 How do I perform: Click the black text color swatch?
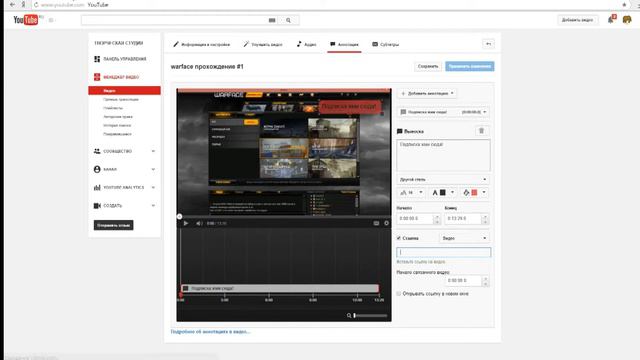[442, 192]
